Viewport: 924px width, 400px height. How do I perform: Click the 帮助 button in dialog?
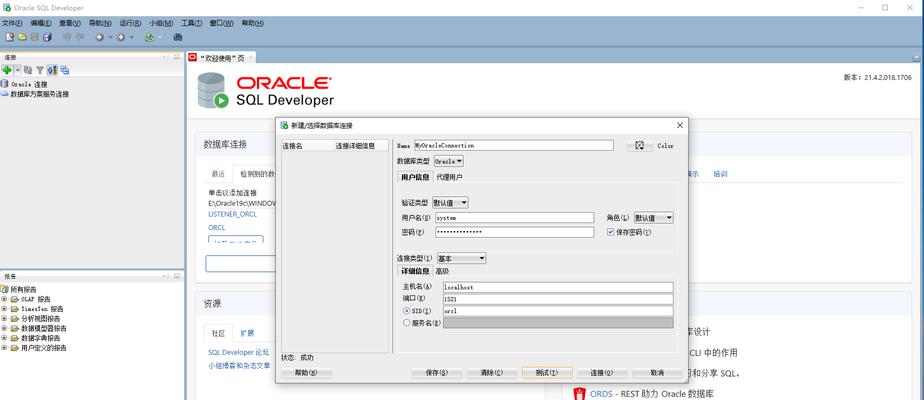(306, 373)
